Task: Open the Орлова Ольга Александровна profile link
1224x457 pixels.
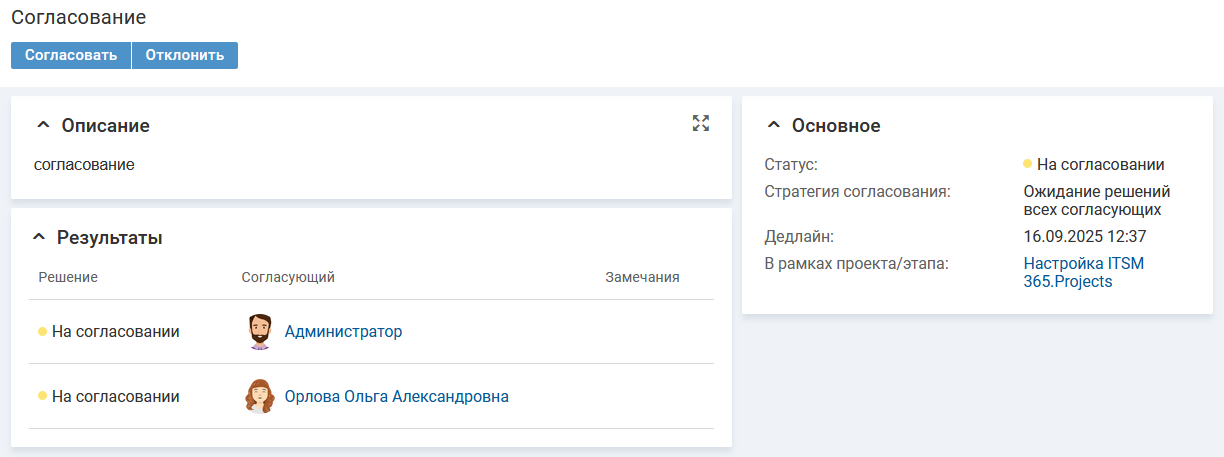Action: [396, 397]
